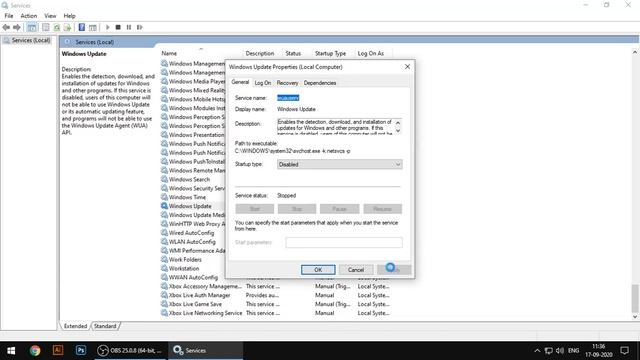Click the services list vertical scrollbar thumb
The image size is (640, 360).
coord(635,298)
